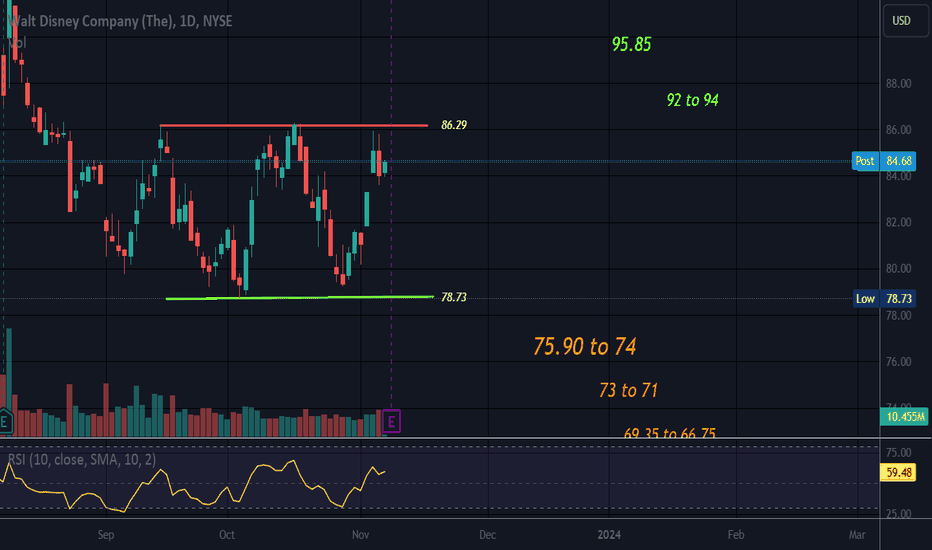Click the Low 78.73 price label
Screen dimensions: 932x550
tap(884, 298)
